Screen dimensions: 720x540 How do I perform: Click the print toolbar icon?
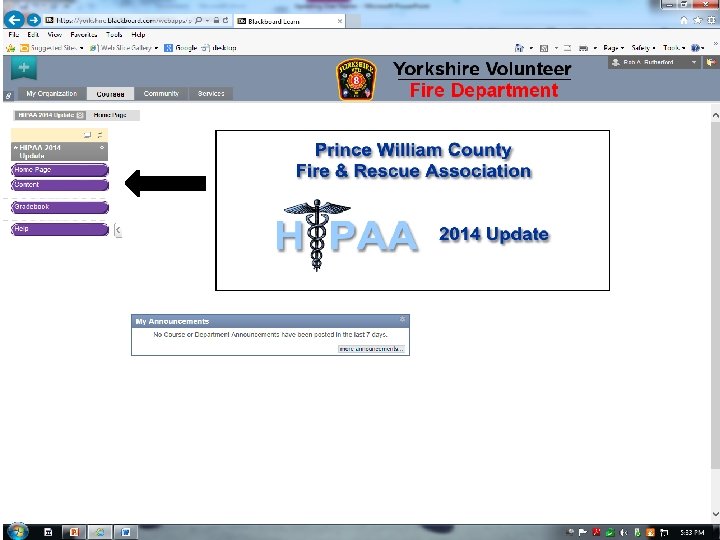click(583, 48)
